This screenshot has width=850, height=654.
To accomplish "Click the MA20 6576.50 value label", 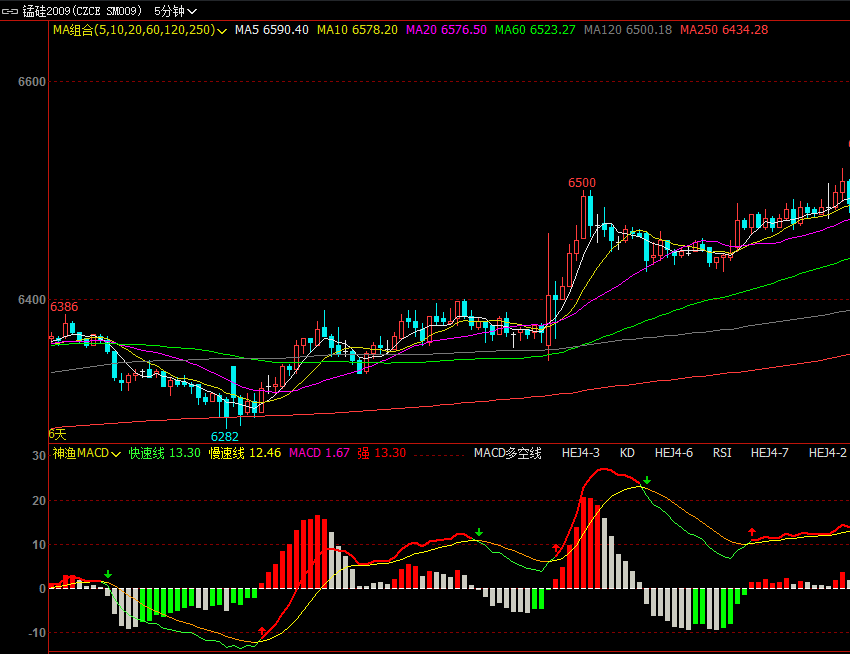I will (446, 30).
